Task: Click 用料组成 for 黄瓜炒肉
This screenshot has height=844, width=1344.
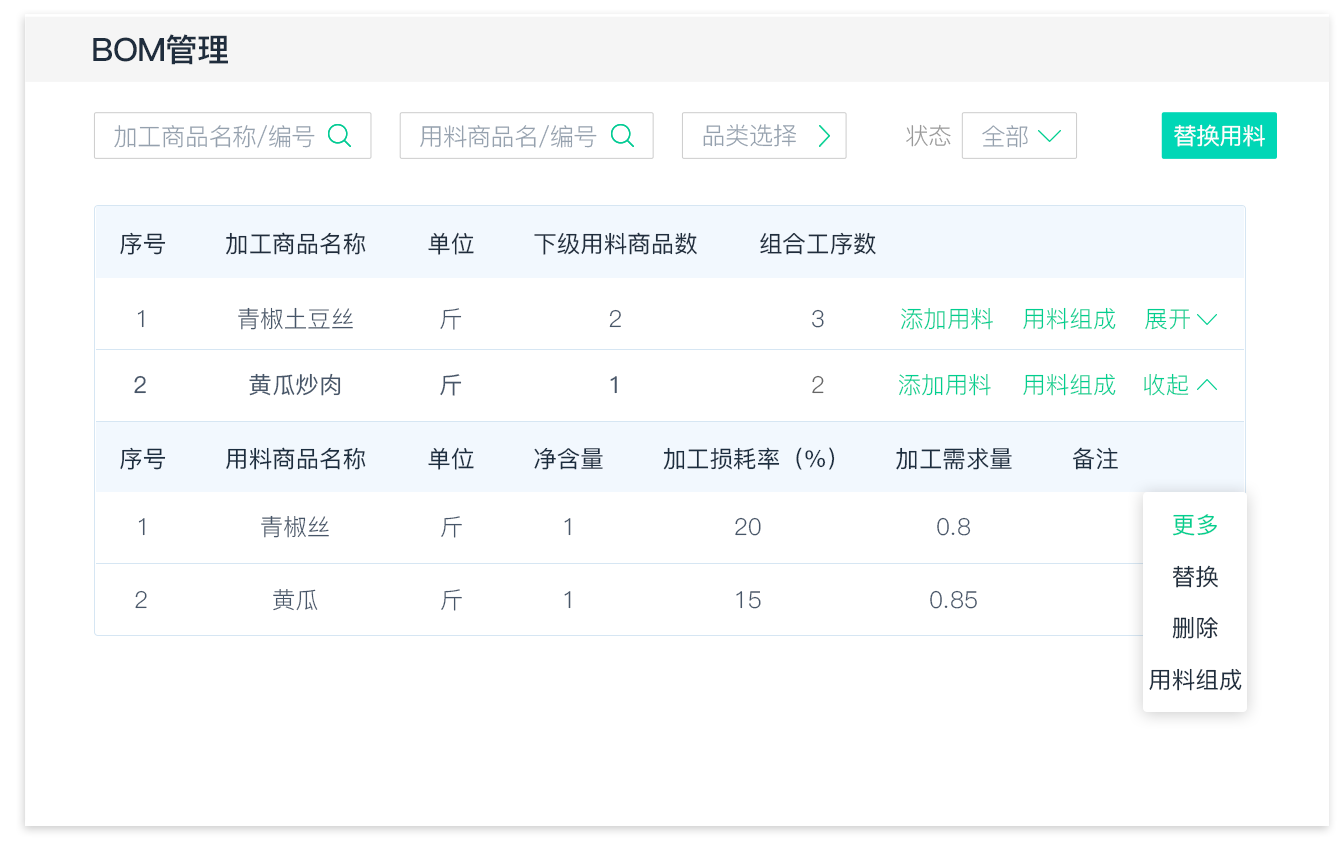Action: pos(1068,385)
